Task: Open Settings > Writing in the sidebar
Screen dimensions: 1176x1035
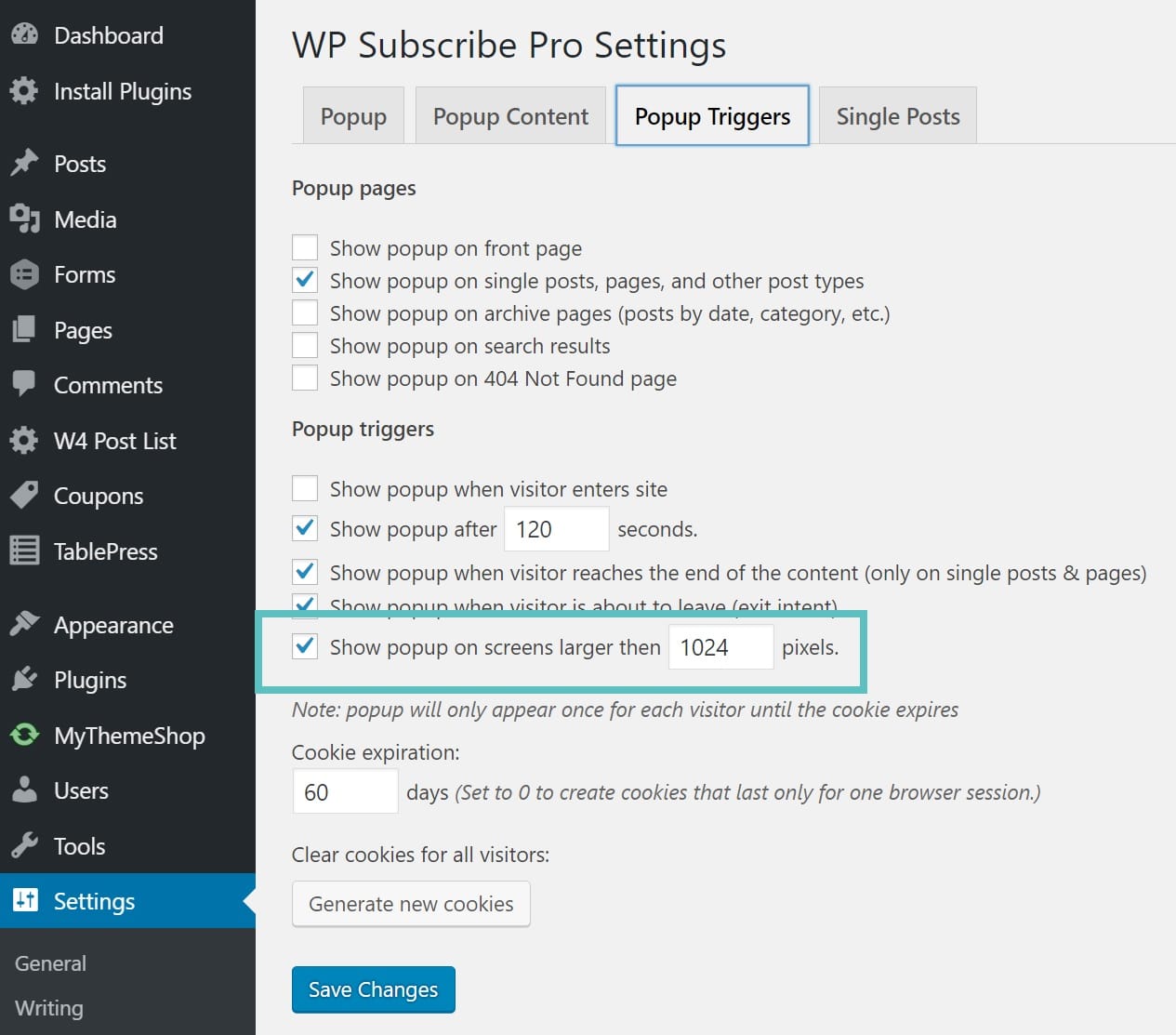Action: 48,1008
